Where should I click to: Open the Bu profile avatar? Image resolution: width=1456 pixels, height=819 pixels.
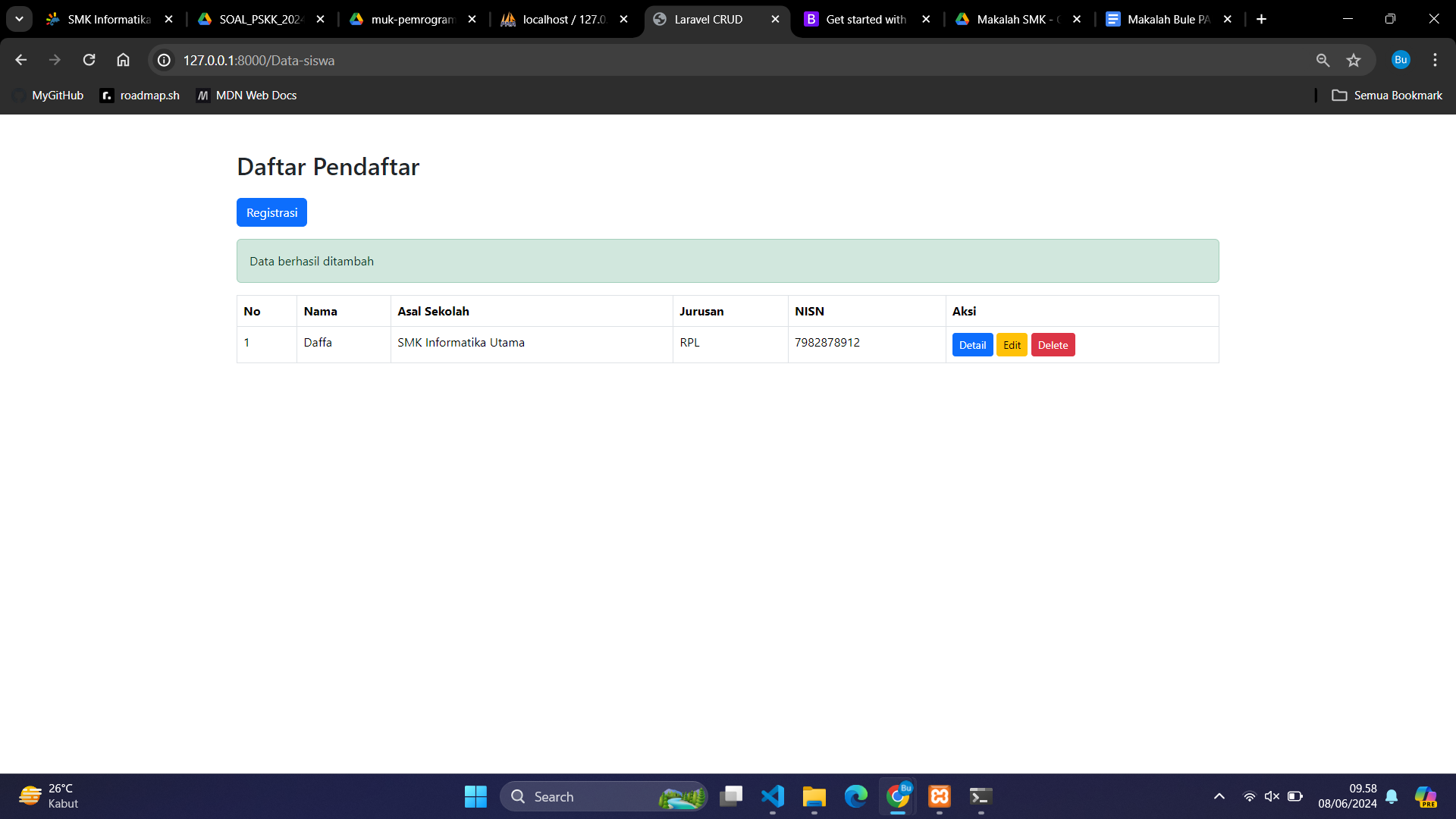(x=1400, y=60)
